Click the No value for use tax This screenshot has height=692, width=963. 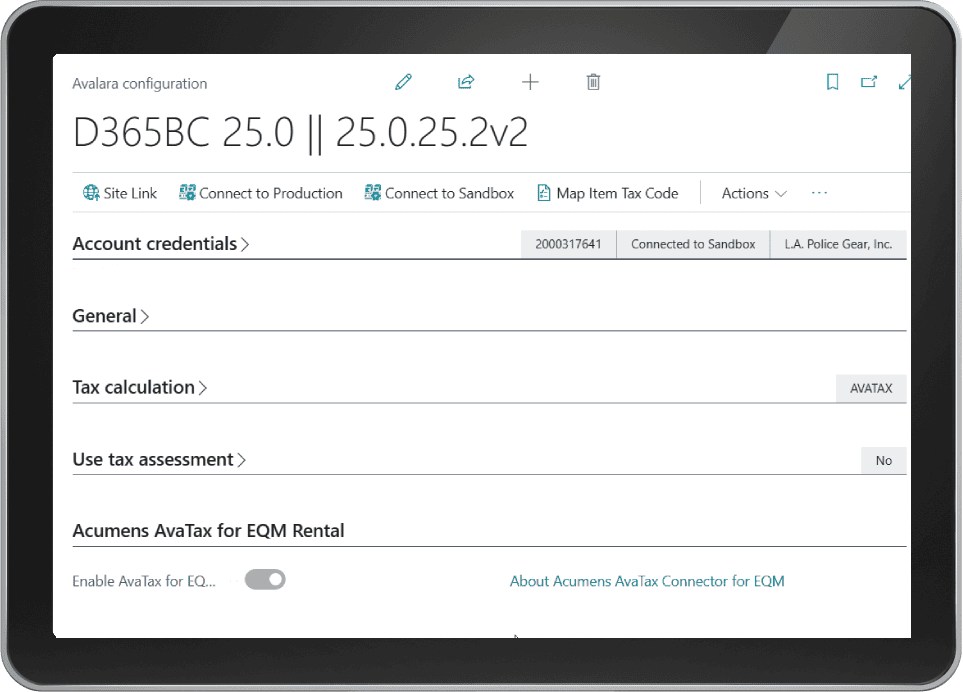pos(884,461)
